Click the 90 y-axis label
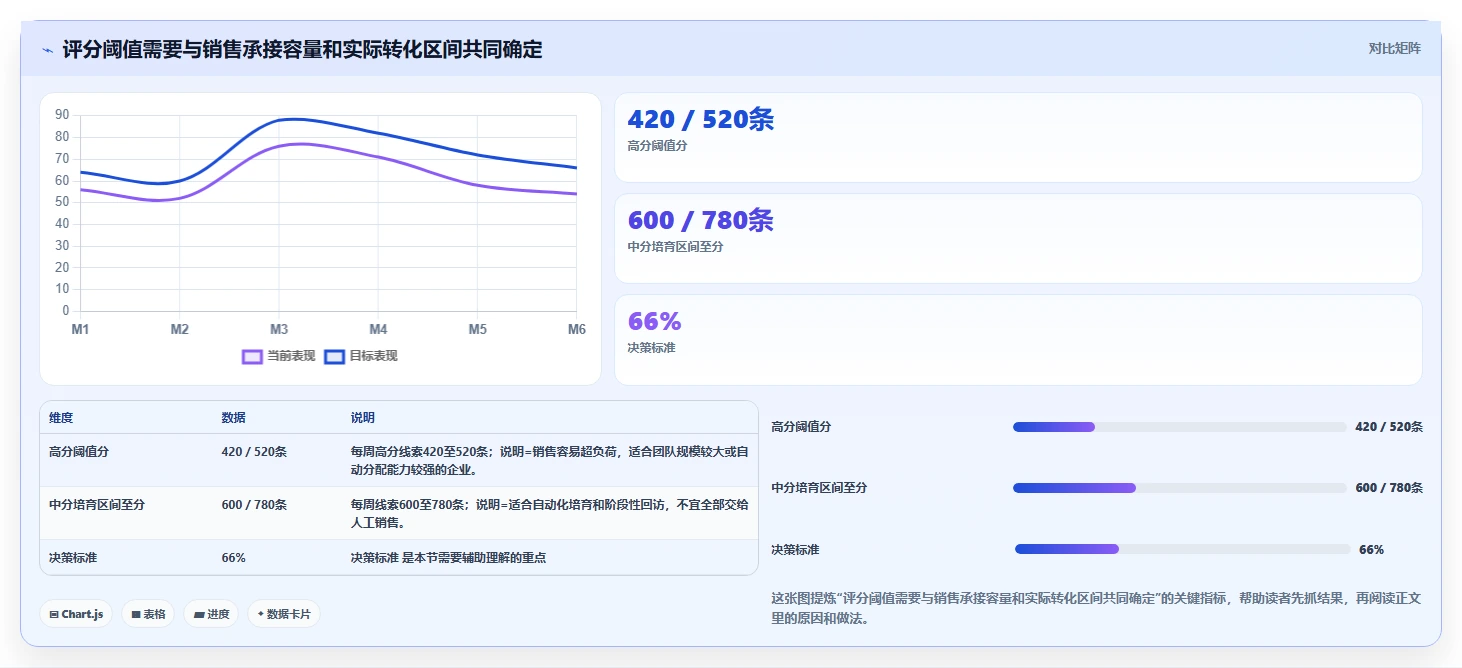 tap(62, 115)
